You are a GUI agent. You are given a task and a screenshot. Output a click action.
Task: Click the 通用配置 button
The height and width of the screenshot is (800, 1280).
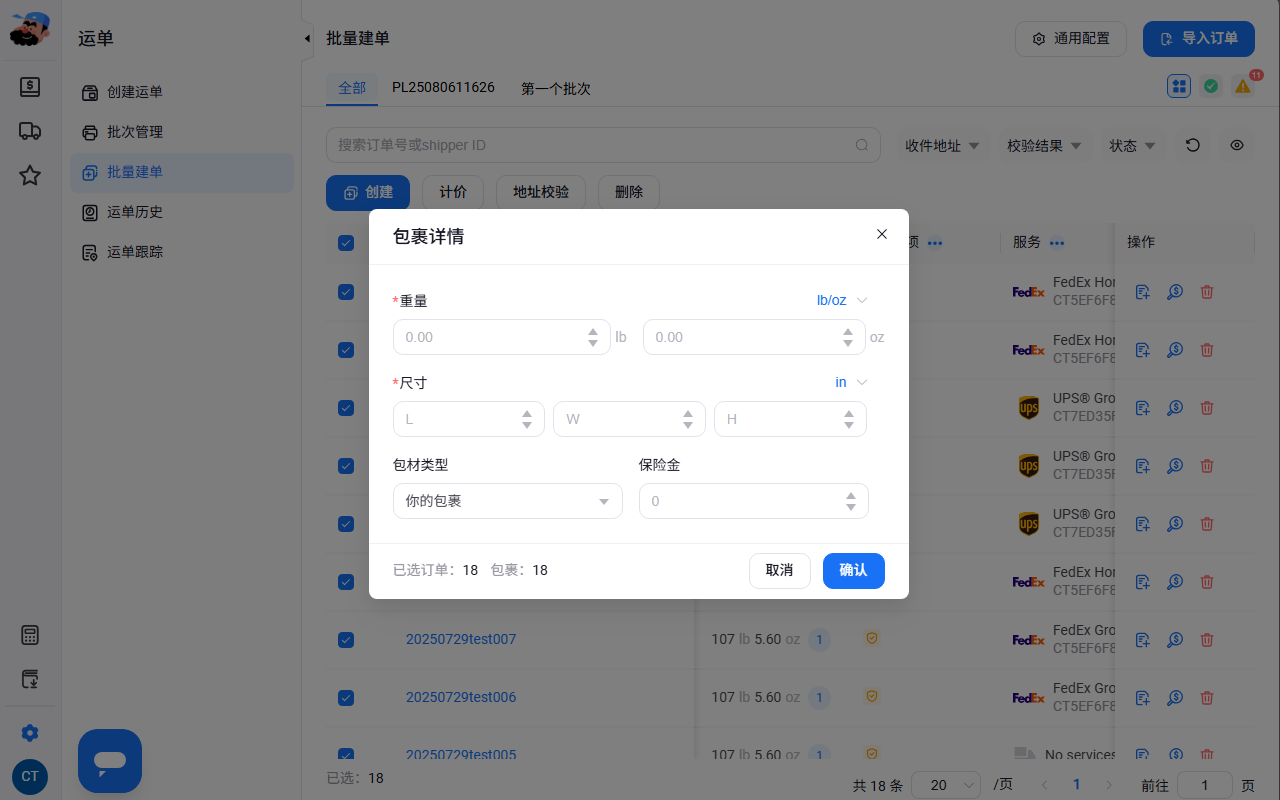[1071, 39]
